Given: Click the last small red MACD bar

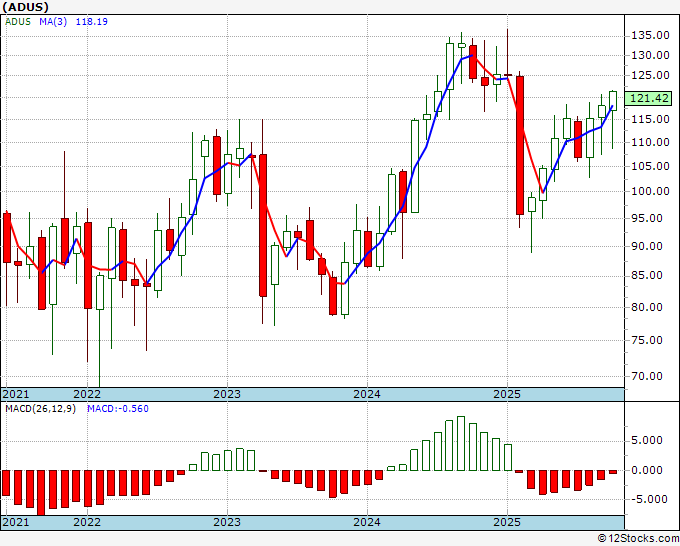Looking at the screenshot, I should tap(613, 472).
